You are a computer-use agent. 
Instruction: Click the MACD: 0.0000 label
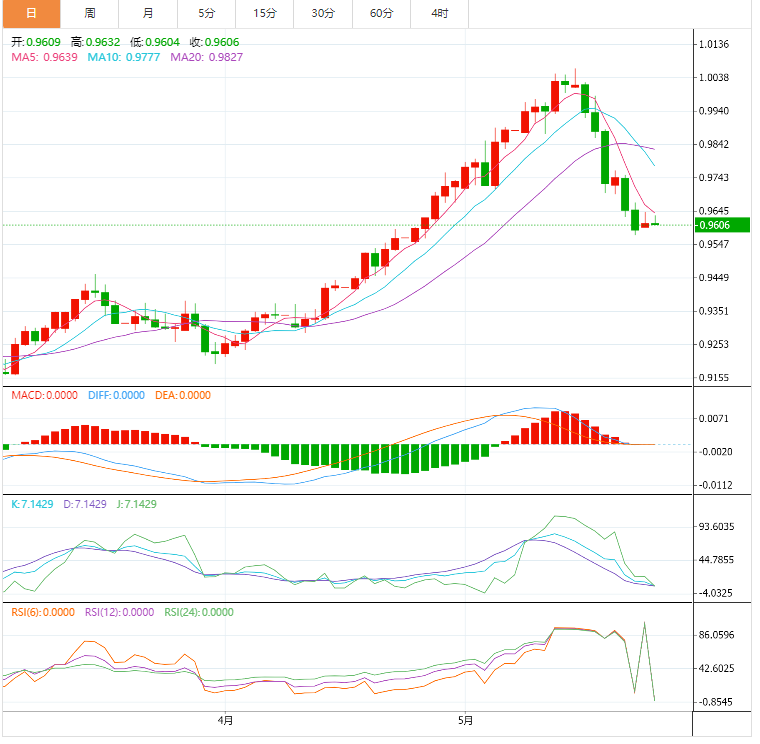45,396
